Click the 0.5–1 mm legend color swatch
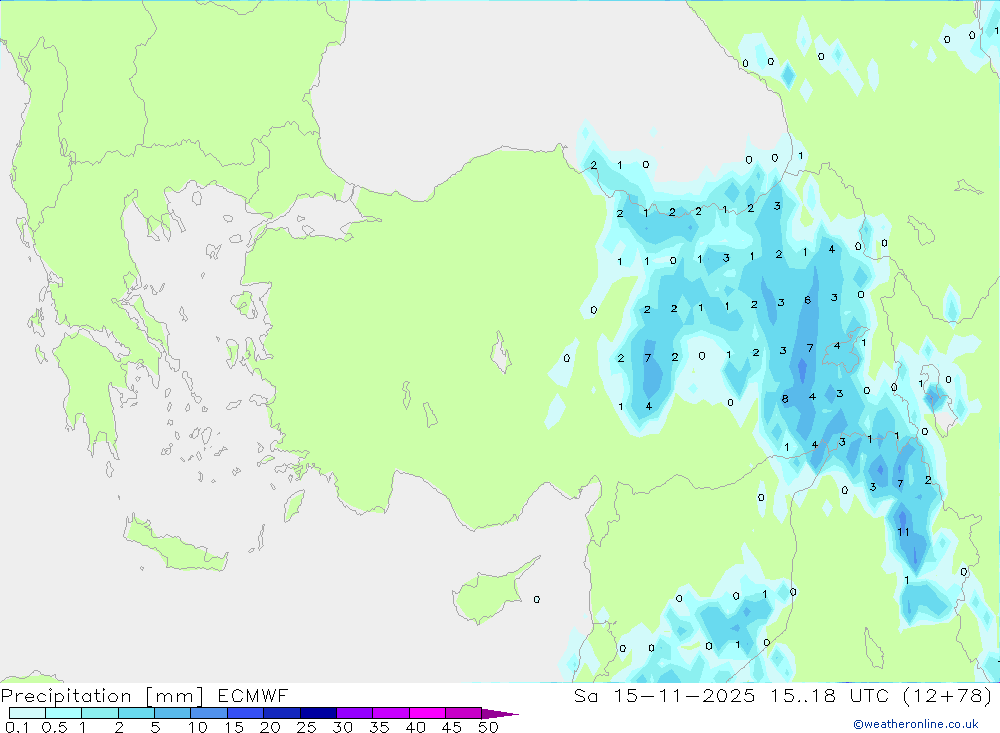Image resolution: width=1000 pixels, height=733 pixels. point(63,713)
